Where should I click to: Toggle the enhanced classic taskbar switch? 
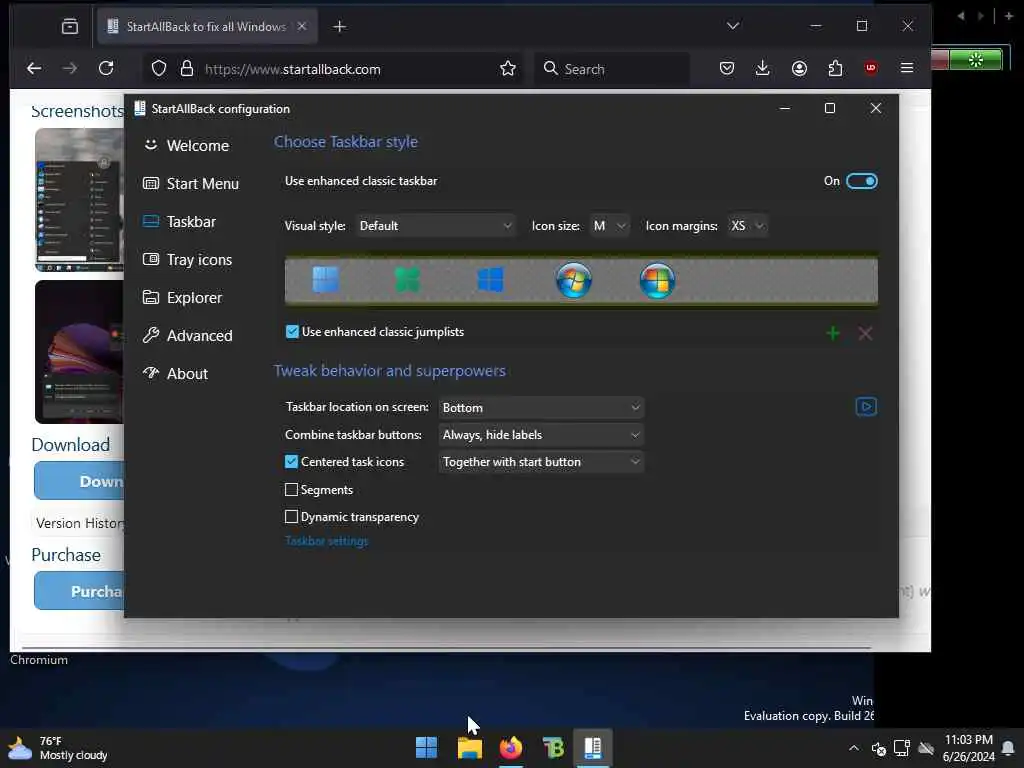[x=861, y=181]
